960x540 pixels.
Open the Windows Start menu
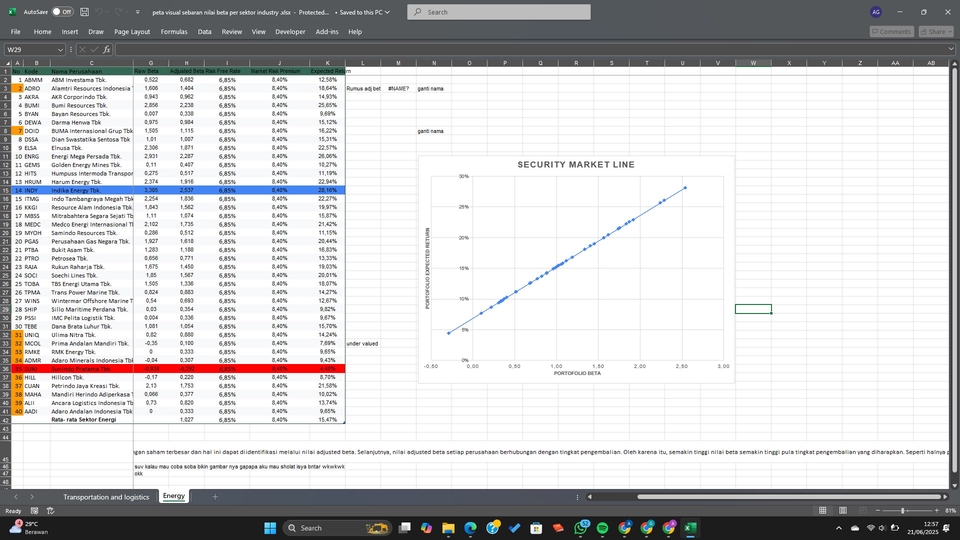pyautogui.click(x=270, y=528)
